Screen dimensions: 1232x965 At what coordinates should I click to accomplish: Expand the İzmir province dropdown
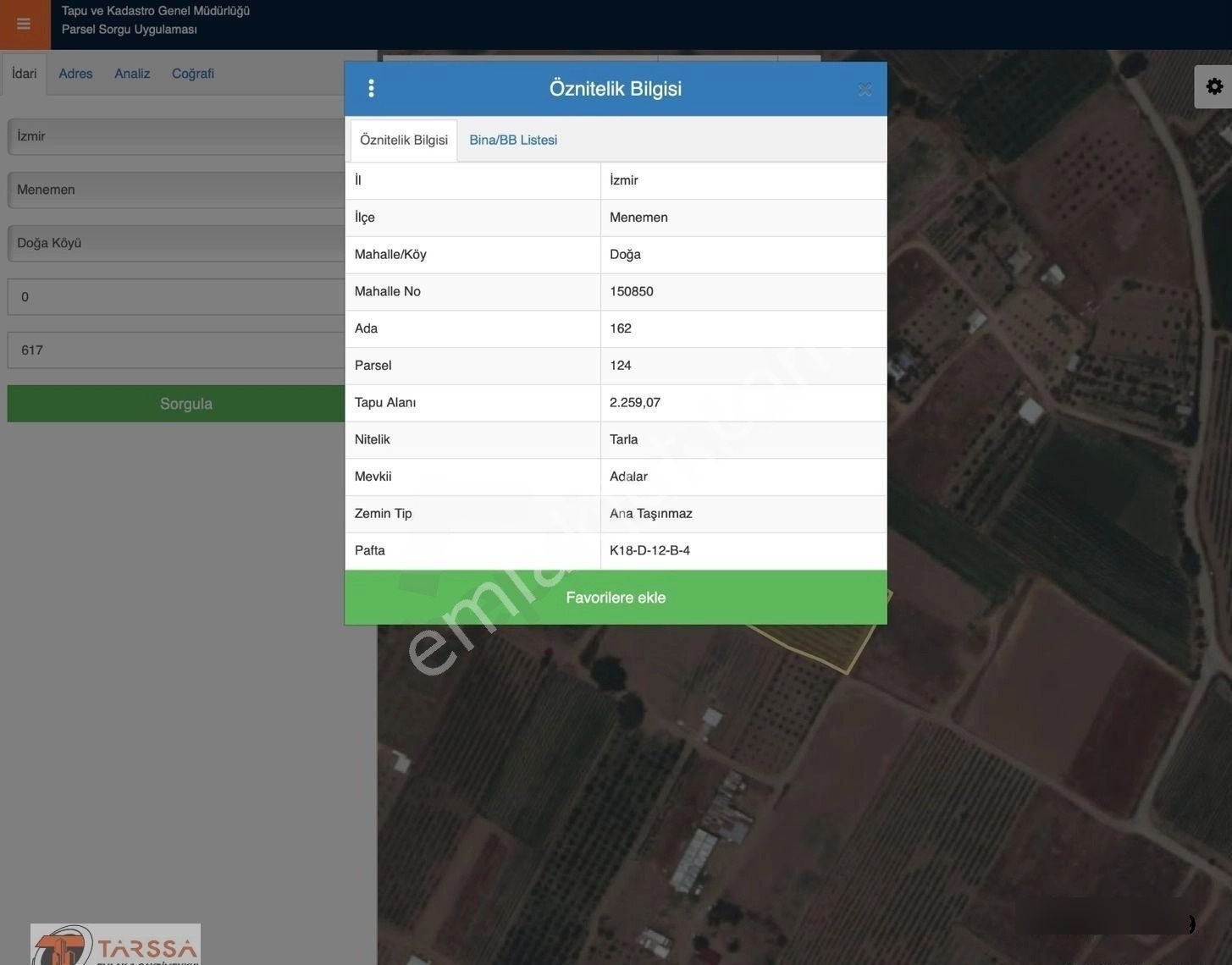(178, 136)
